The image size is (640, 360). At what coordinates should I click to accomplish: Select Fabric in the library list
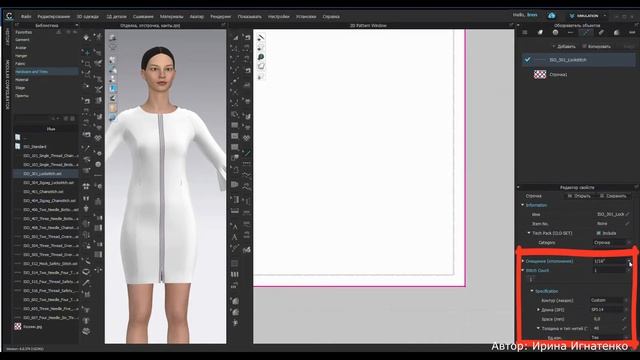(20, 64)
